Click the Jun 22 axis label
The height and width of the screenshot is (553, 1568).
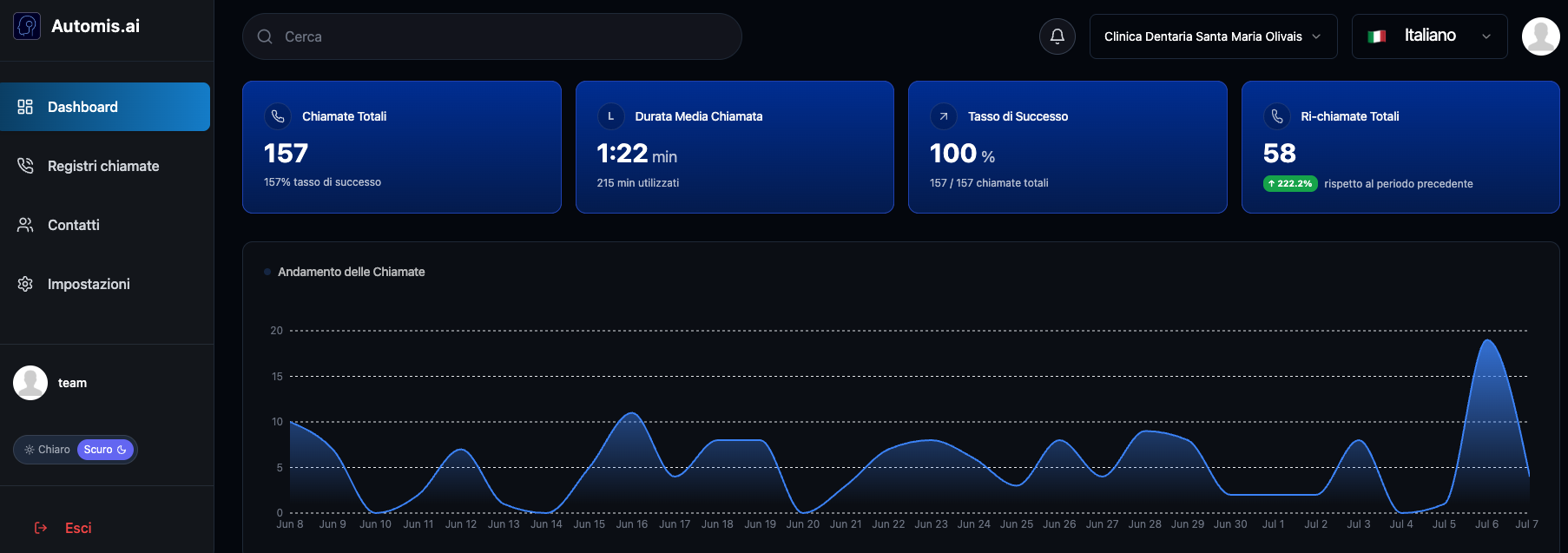[x=888, y=524]
